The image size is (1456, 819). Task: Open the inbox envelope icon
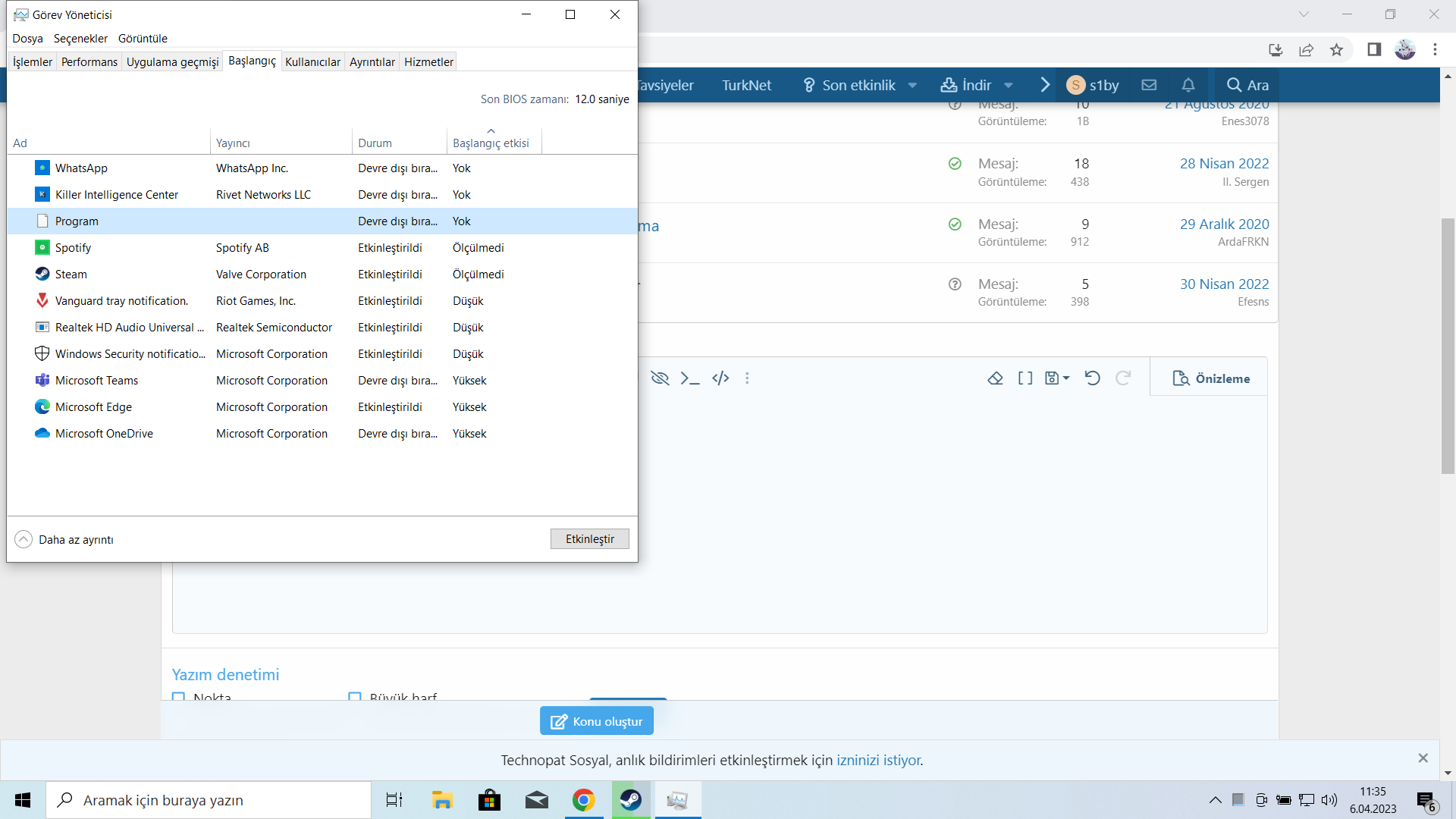click(1149, 85)
